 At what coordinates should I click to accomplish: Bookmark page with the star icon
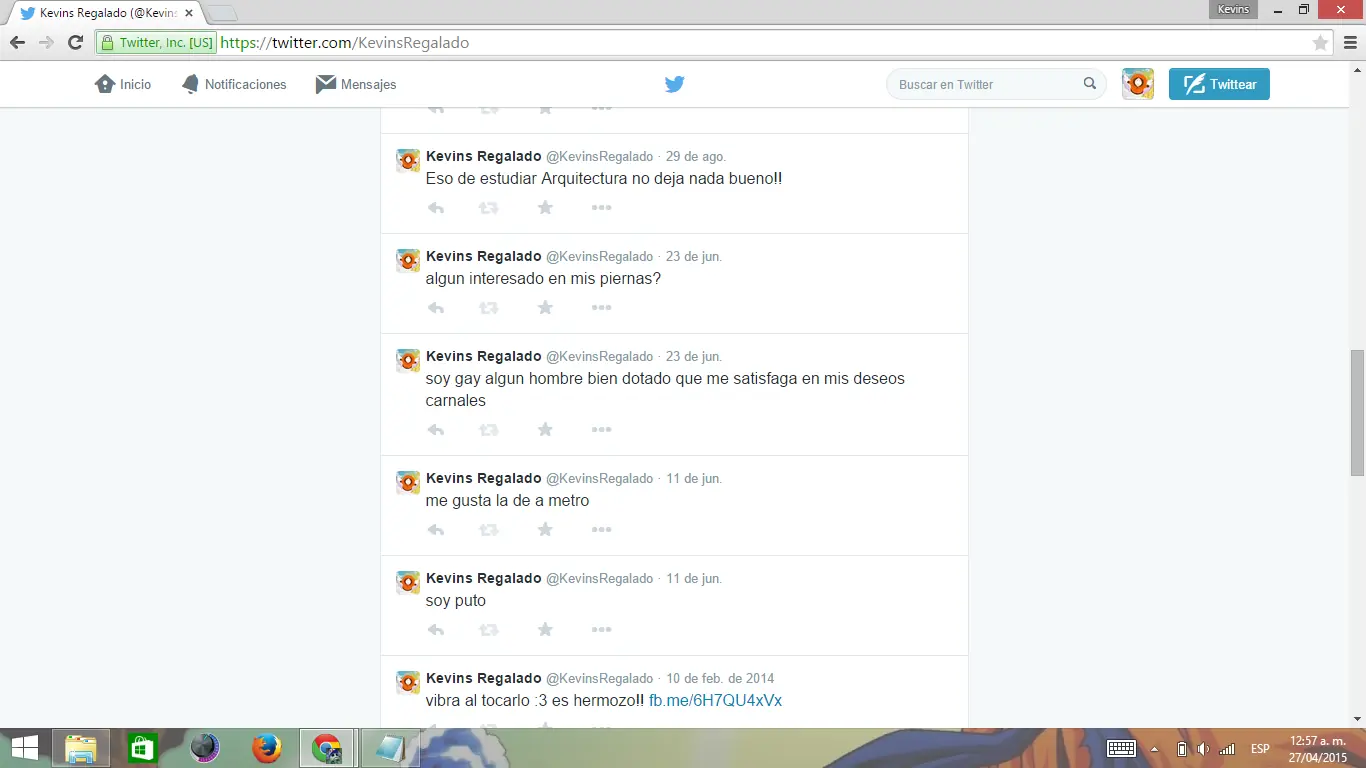(x=1320, y=43)
